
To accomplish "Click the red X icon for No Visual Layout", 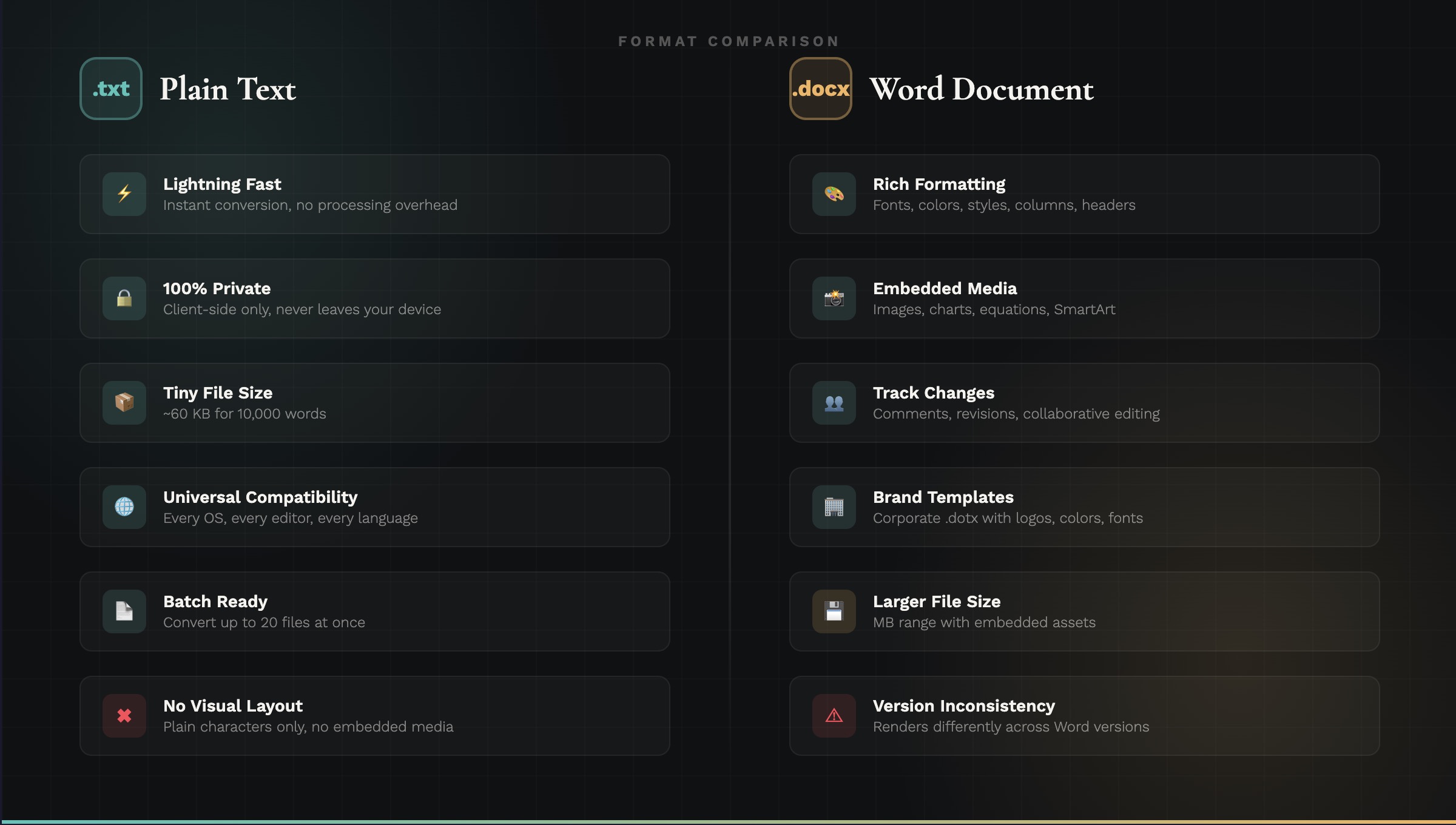I will 124,716.
